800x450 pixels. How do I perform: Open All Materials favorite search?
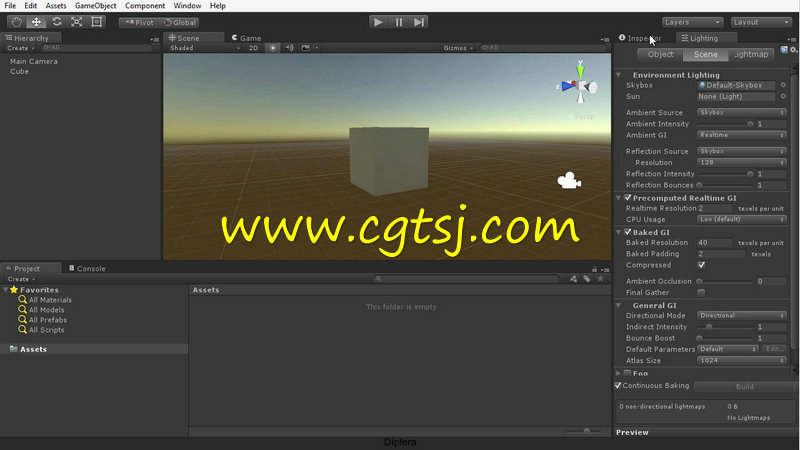[50, 300]
